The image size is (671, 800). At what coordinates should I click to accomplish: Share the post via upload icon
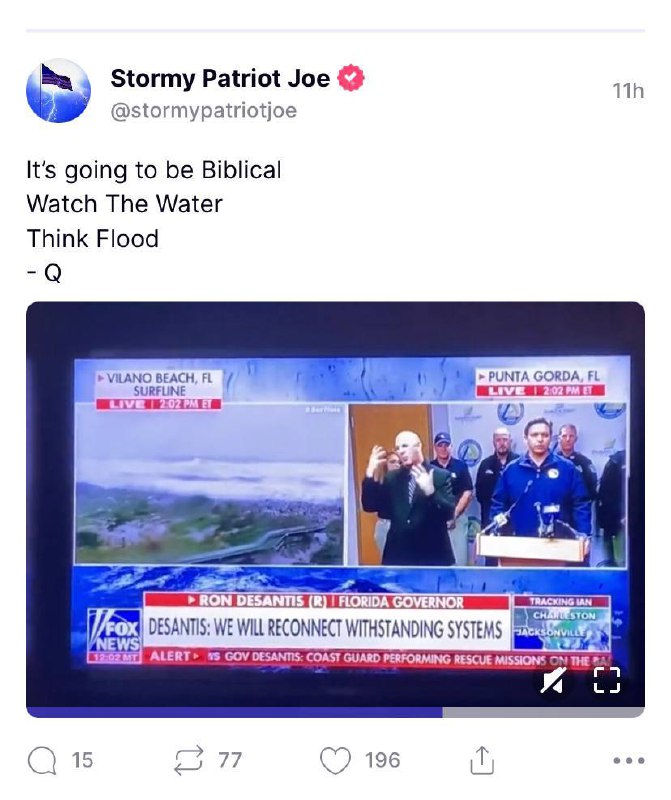(x=482, y=760)
